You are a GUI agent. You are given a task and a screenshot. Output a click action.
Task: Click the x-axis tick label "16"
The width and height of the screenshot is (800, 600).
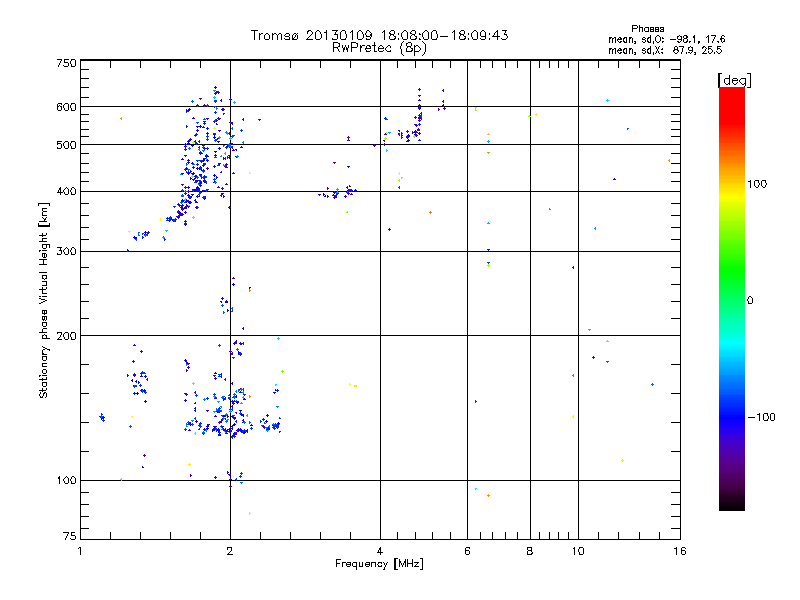pos(680,551)
